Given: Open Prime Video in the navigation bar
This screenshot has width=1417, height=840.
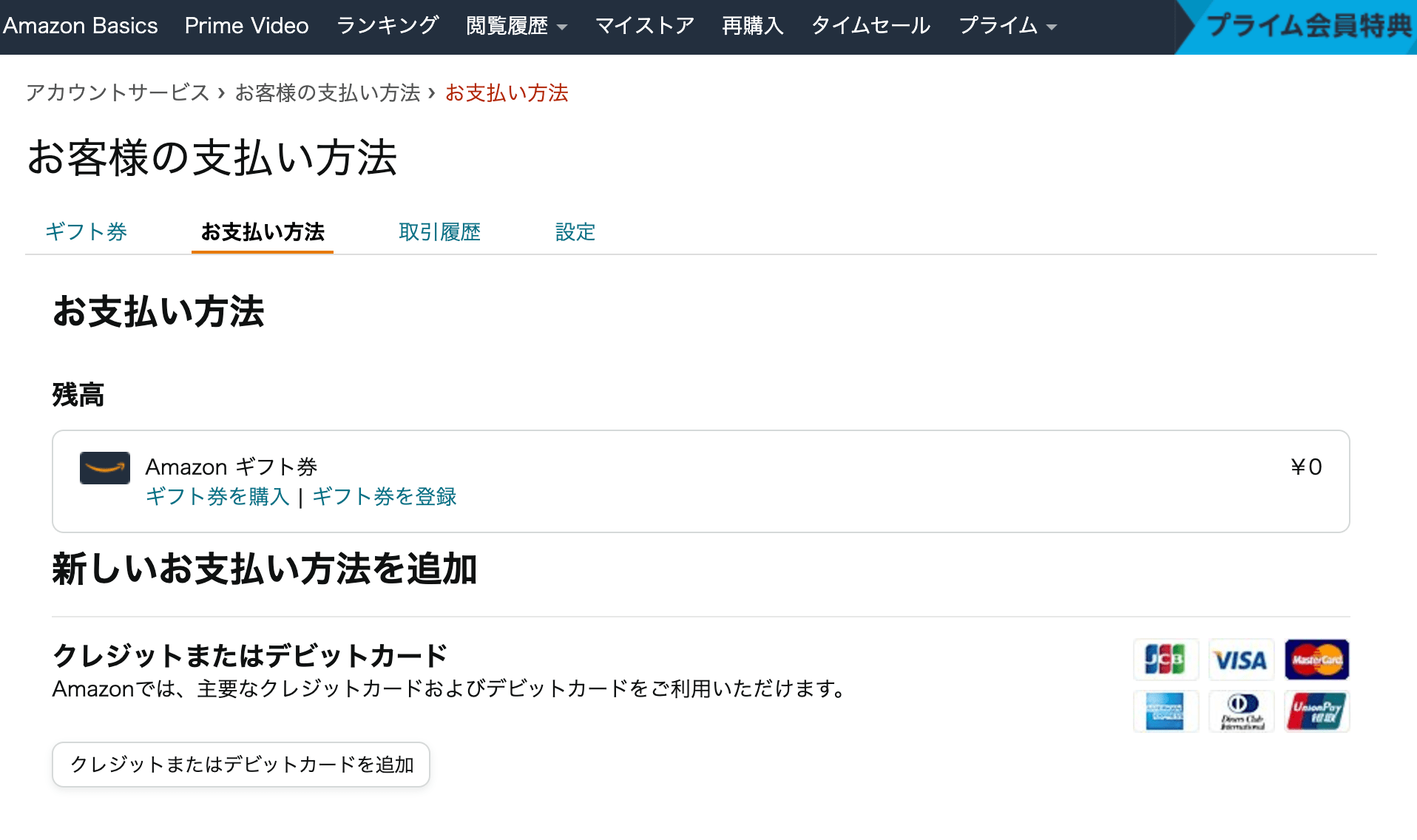Looking at the screenshot, I should (x=247, y=26).
